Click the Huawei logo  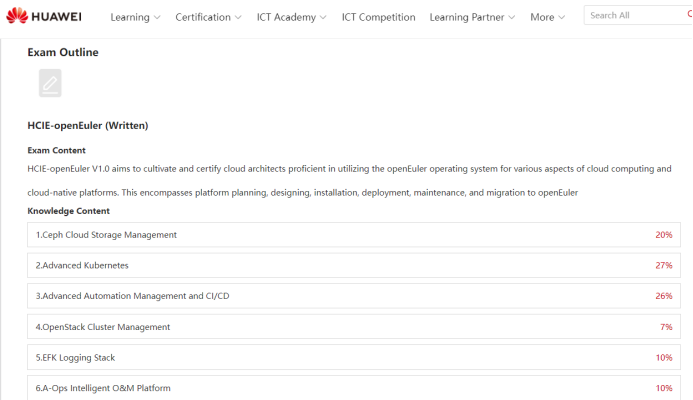pos(44,16)
